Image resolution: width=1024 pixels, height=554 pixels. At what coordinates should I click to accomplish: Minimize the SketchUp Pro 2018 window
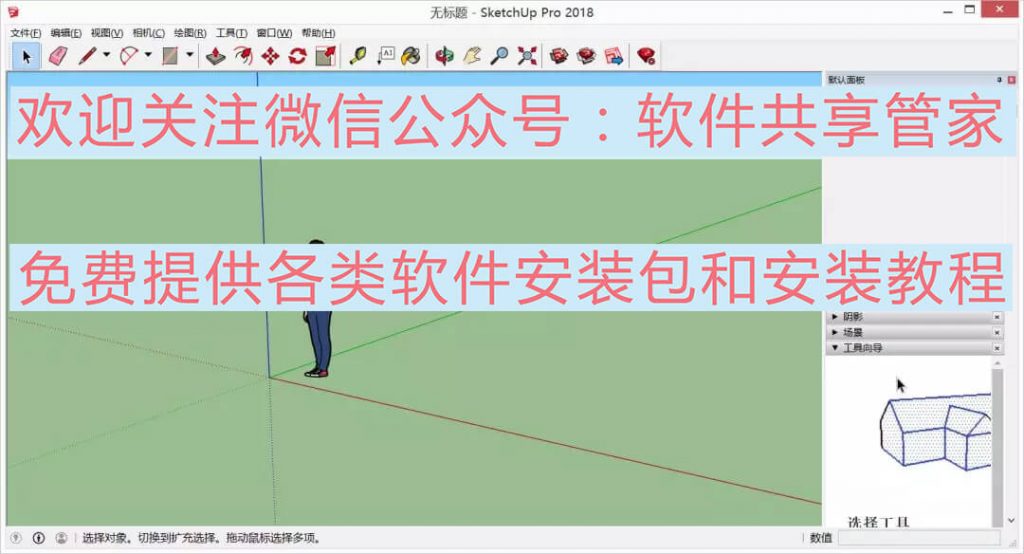tap(948, 11)
